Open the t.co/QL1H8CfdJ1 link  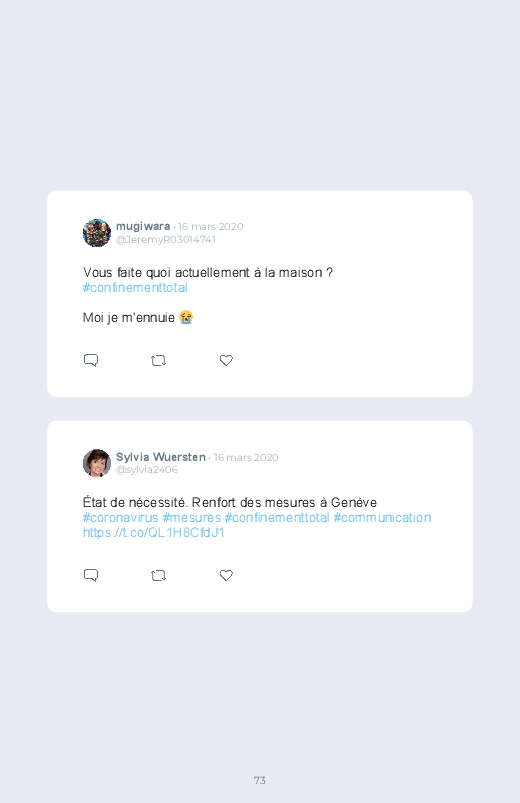[154, 533]
